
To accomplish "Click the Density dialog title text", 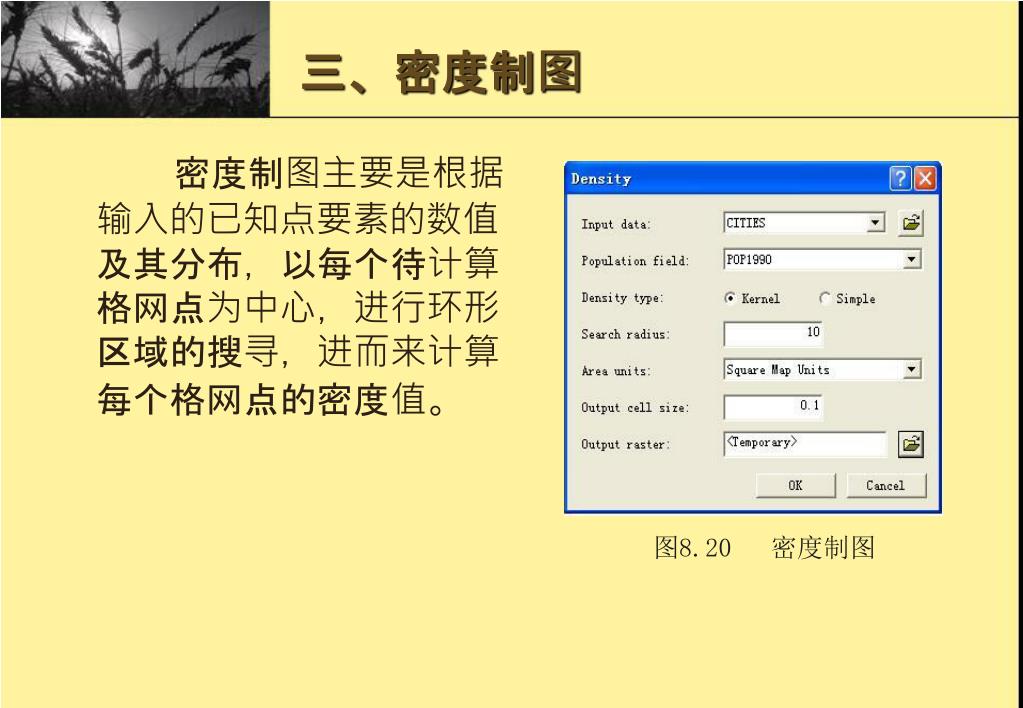I will click(601, 179).
